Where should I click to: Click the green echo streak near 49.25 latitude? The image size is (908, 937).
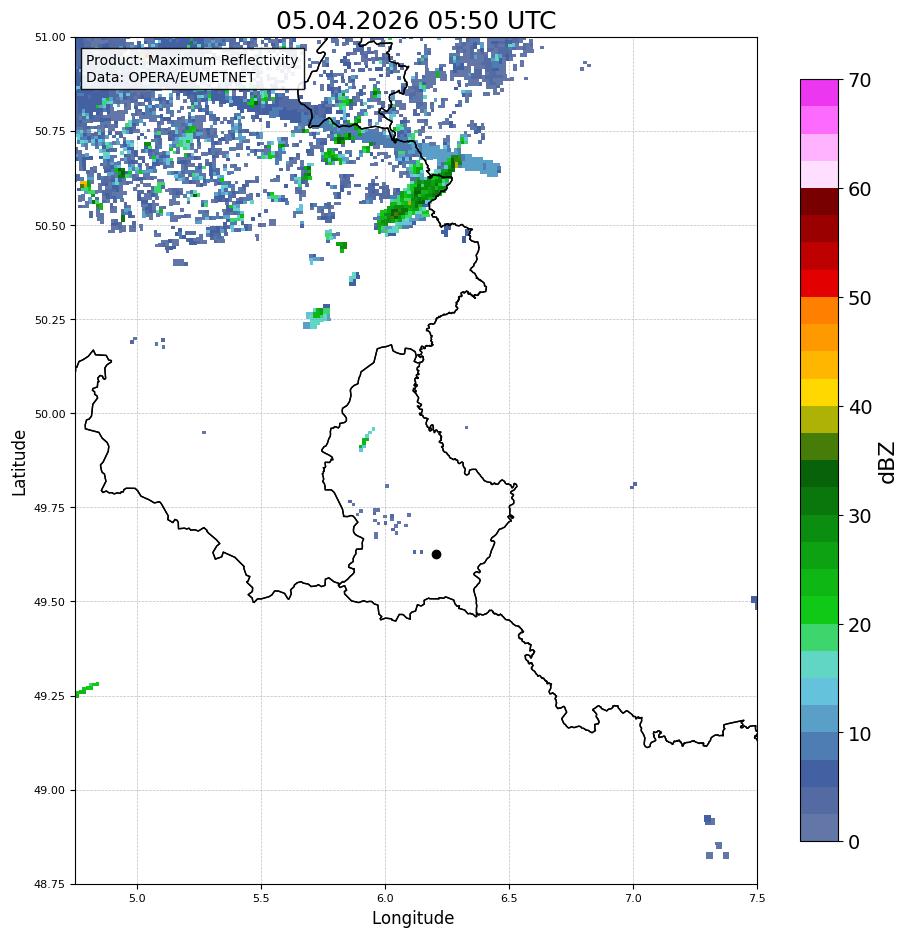pyautogui.click(x=87, y=690)
